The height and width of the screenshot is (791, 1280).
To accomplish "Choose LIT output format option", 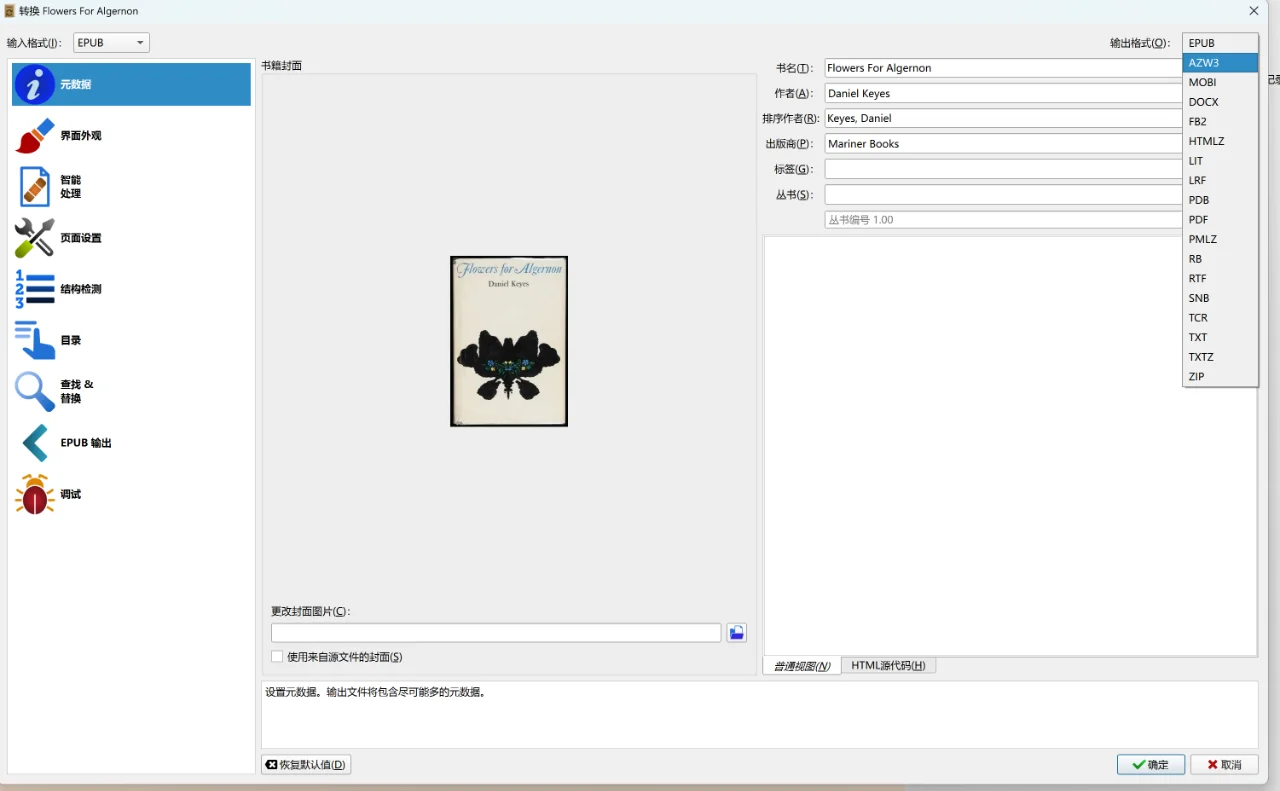I will [x=1220, y=161].
